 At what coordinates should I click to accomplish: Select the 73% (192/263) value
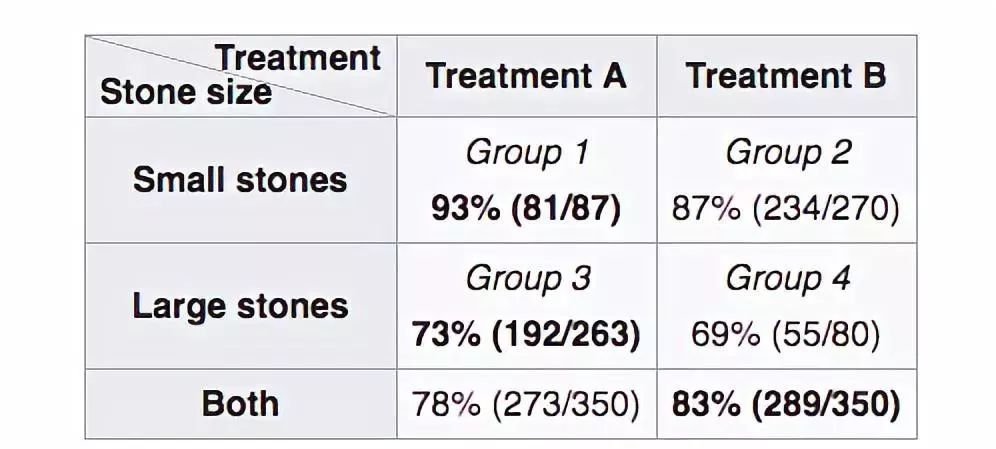(x=527, y=334)
